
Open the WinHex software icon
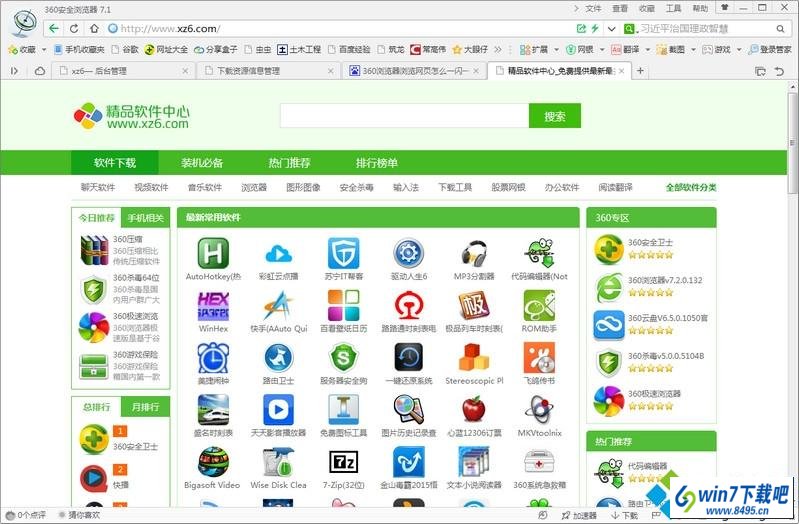point(213,305)
